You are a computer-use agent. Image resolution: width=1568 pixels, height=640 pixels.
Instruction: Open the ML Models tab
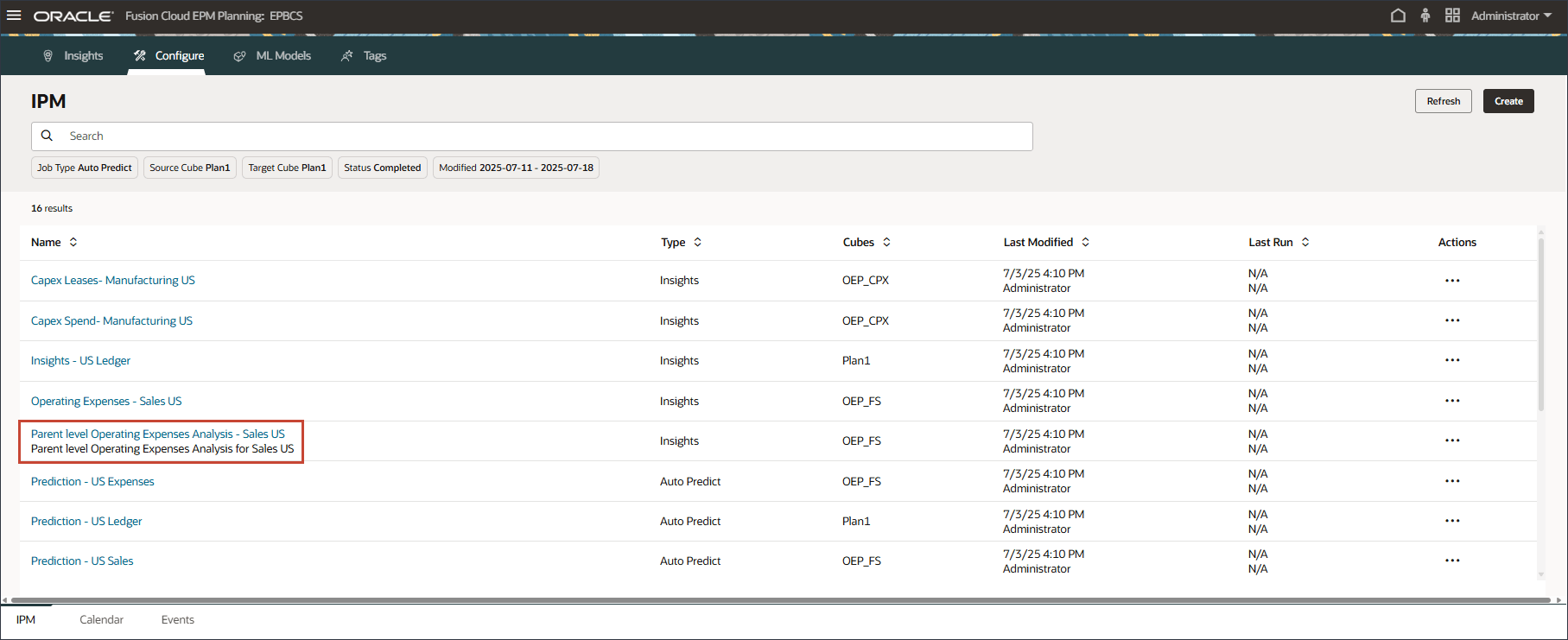tap(272, 55)
